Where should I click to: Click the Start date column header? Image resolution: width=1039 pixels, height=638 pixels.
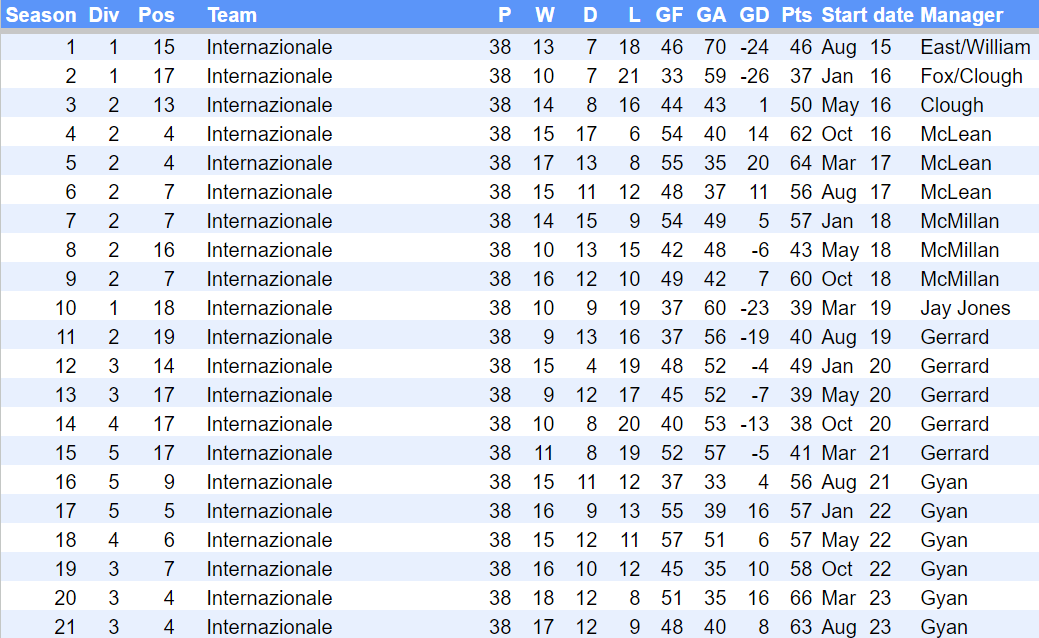pyautogui.click(x=867, y=15)
